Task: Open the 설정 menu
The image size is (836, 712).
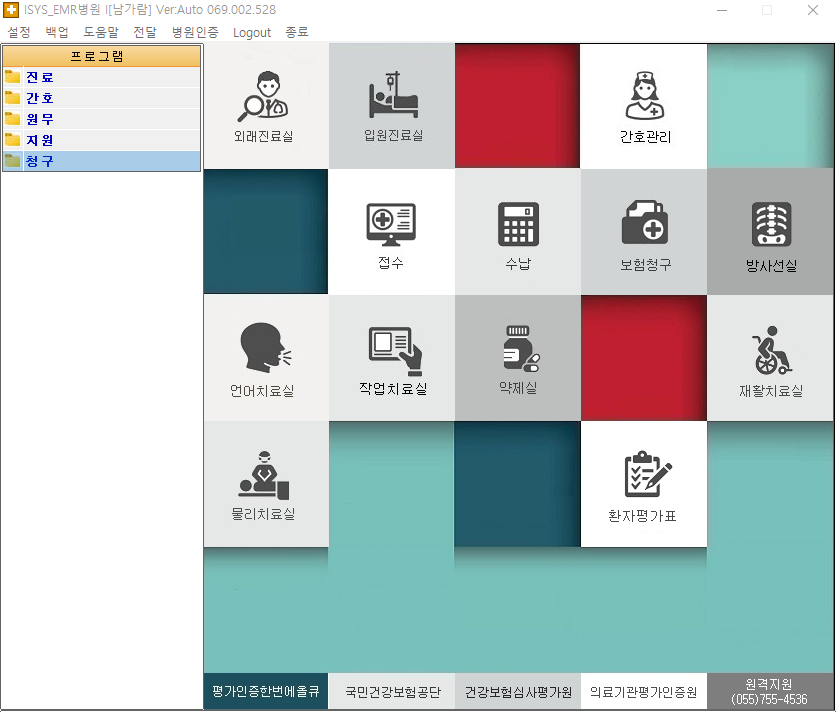Action: point(19,32)
